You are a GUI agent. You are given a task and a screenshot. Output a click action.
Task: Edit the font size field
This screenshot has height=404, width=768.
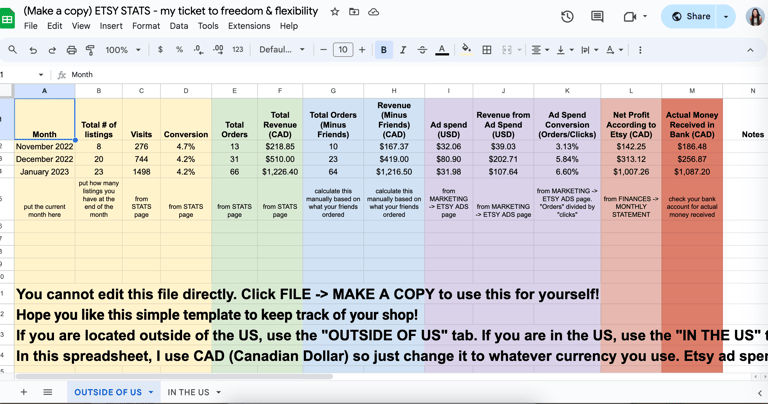point(343,50)
